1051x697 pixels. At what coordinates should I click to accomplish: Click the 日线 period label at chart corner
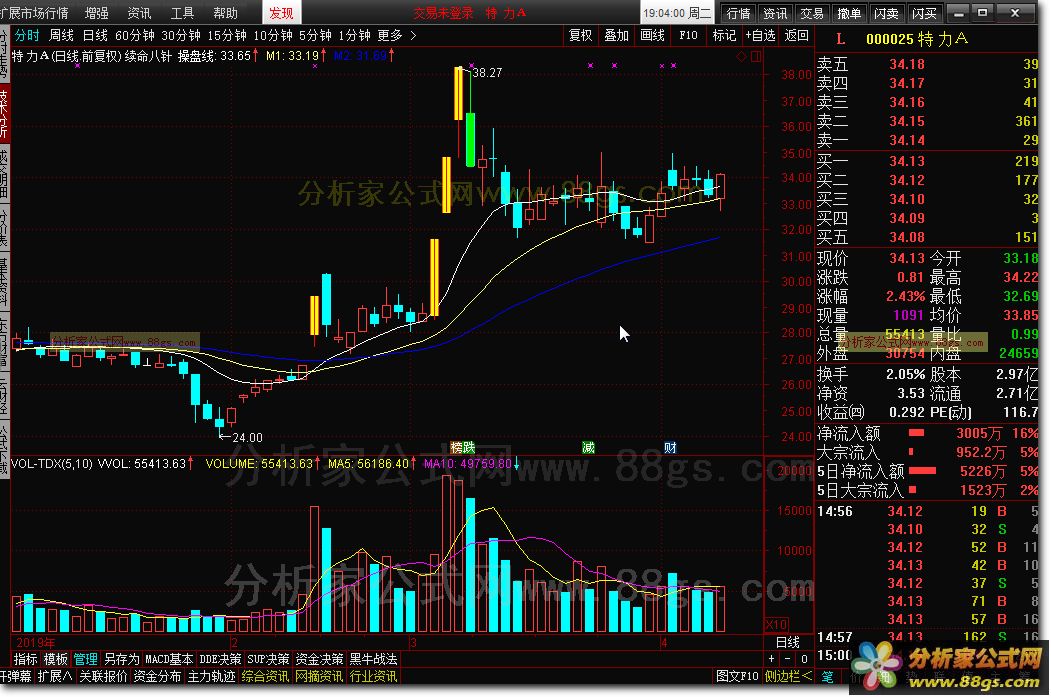(788, 642)
